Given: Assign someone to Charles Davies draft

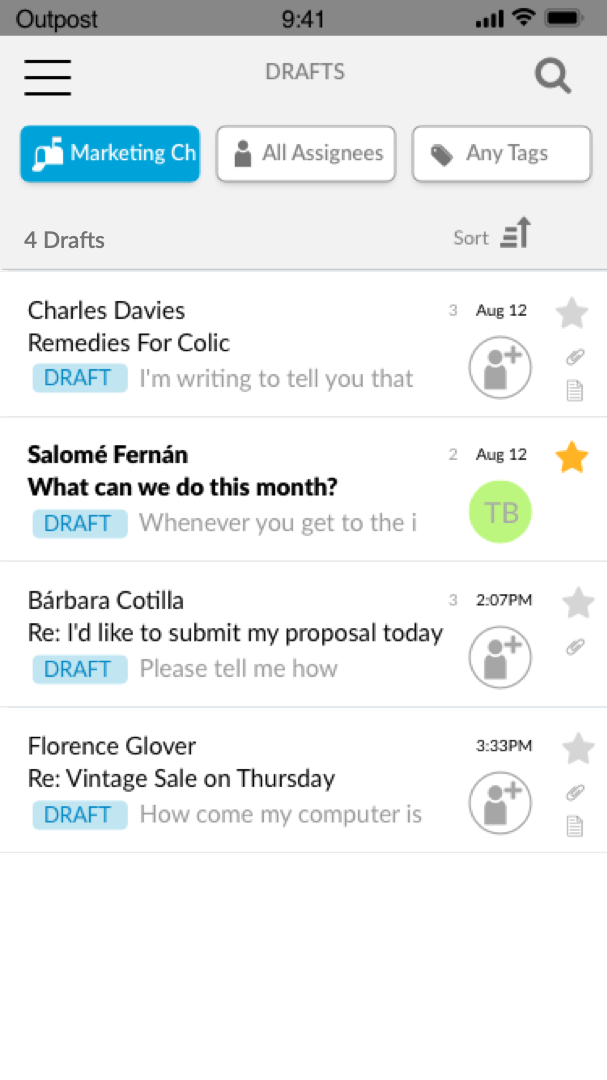Looking at the screenshot, I should point(500,367).
